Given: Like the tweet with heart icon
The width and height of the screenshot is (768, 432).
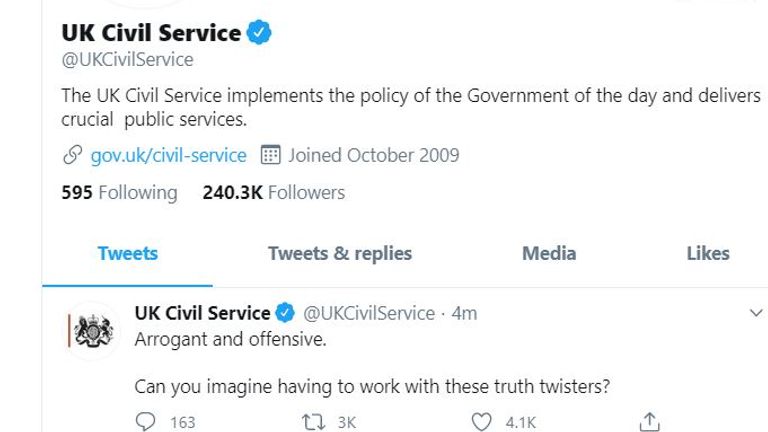Looking at the screenshot, I should (x=481, y=422).
